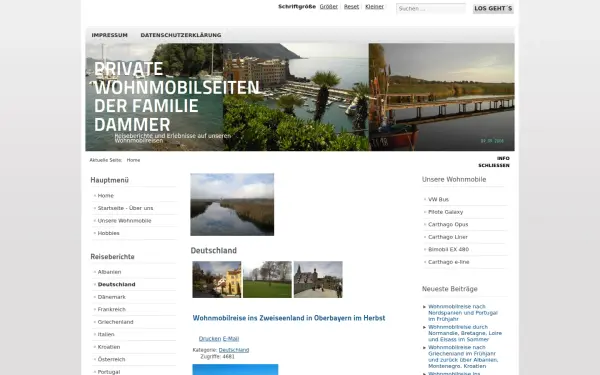
Task: Open the river landscape category image
Action: [x=232, y=204]
